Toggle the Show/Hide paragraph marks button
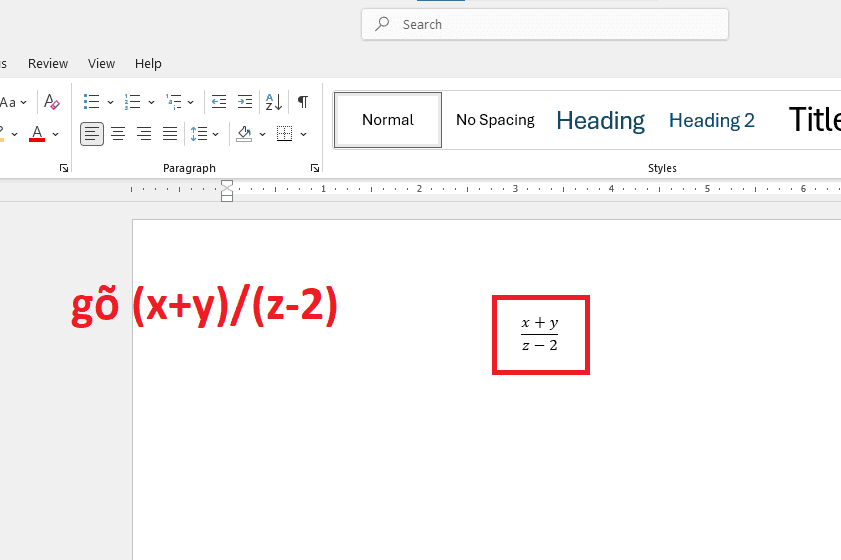This screenshot has height=560, width=841. point(303,101)
